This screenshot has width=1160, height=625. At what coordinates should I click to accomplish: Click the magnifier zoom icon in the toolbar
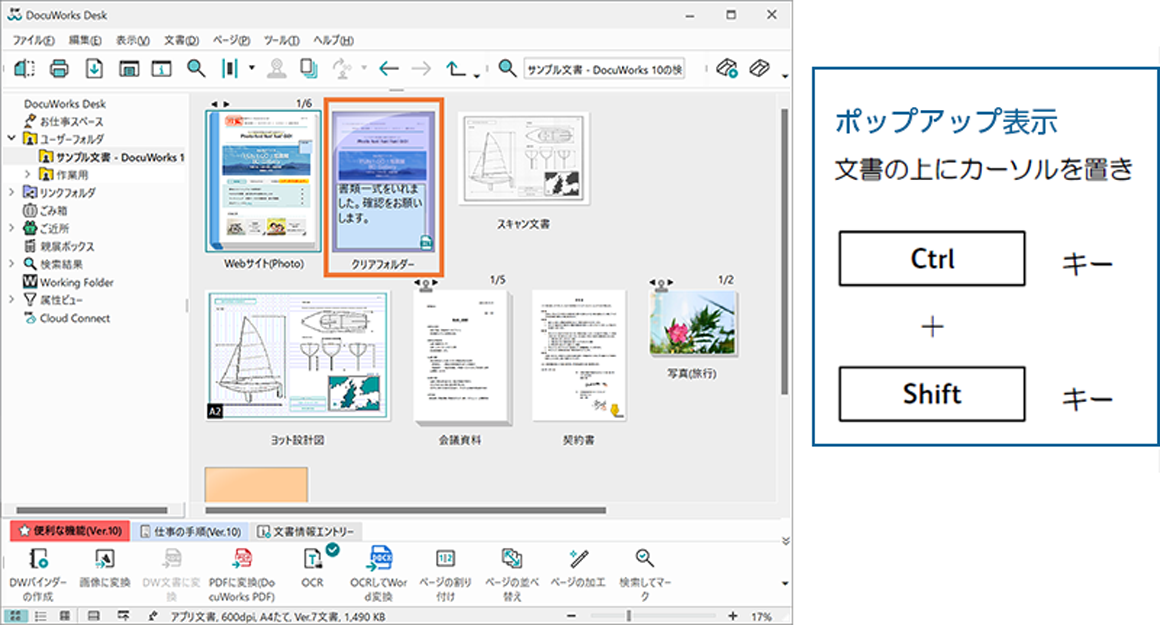(196, 69)
